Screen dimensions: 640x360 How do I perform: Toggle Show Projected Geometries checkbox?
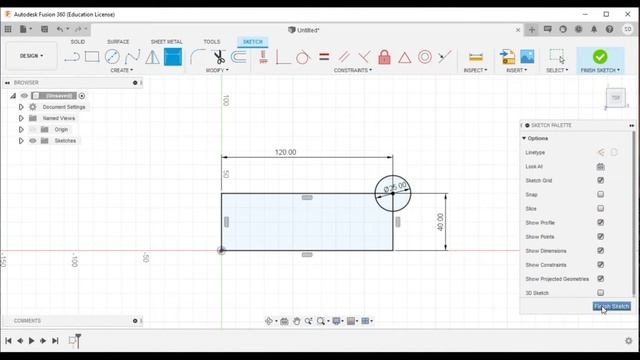600,279
